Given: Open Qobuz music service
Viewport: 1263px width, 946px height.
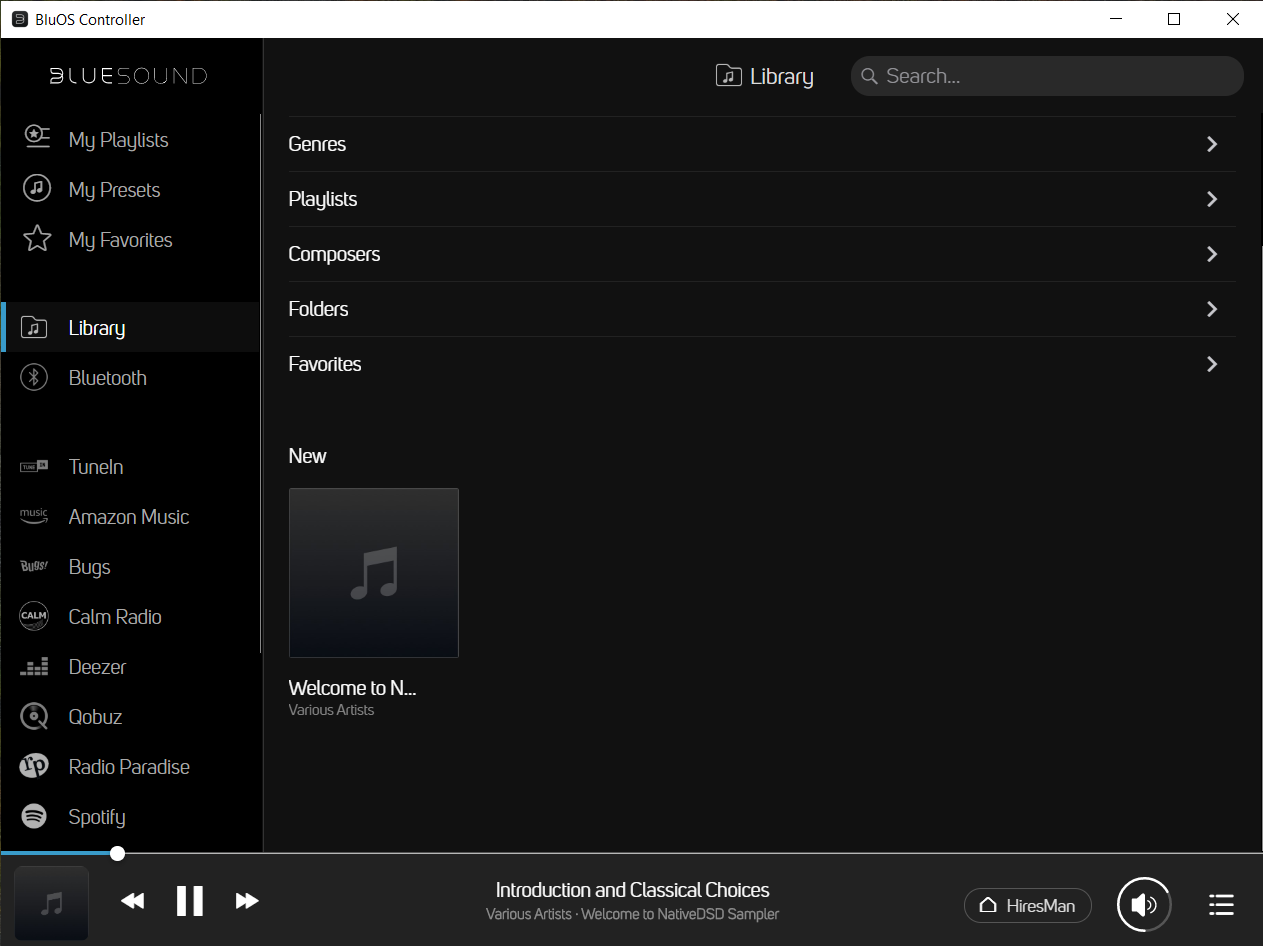Looking at the screenshot, I should (x=95, y=717).
